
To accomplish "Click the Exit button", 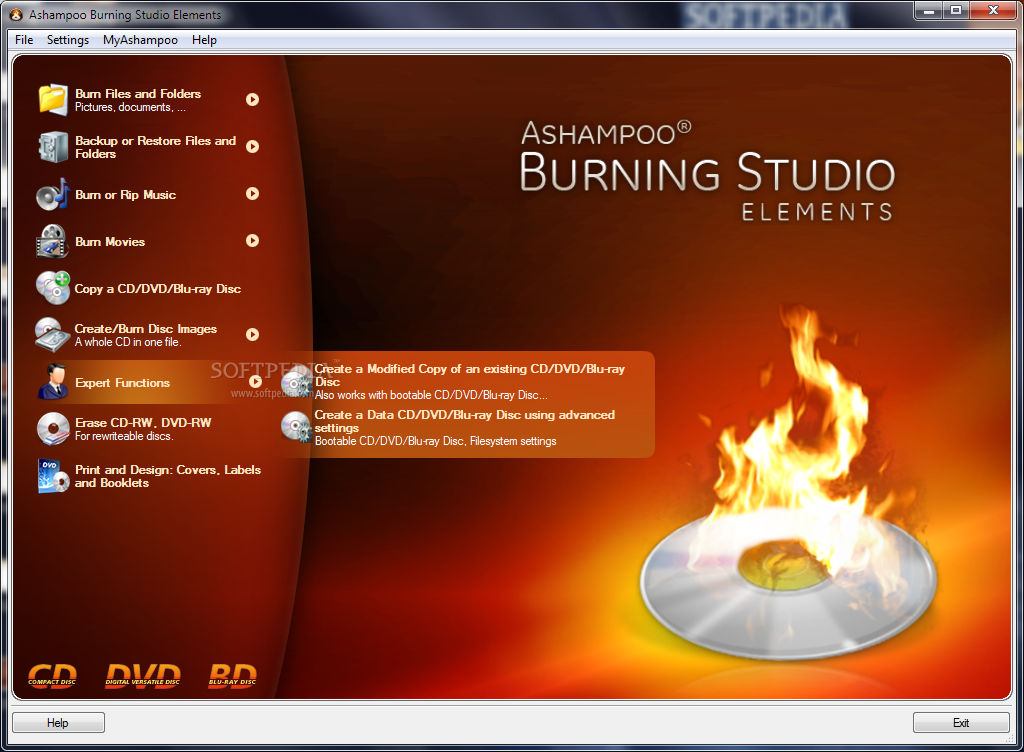I will (961, 723).
